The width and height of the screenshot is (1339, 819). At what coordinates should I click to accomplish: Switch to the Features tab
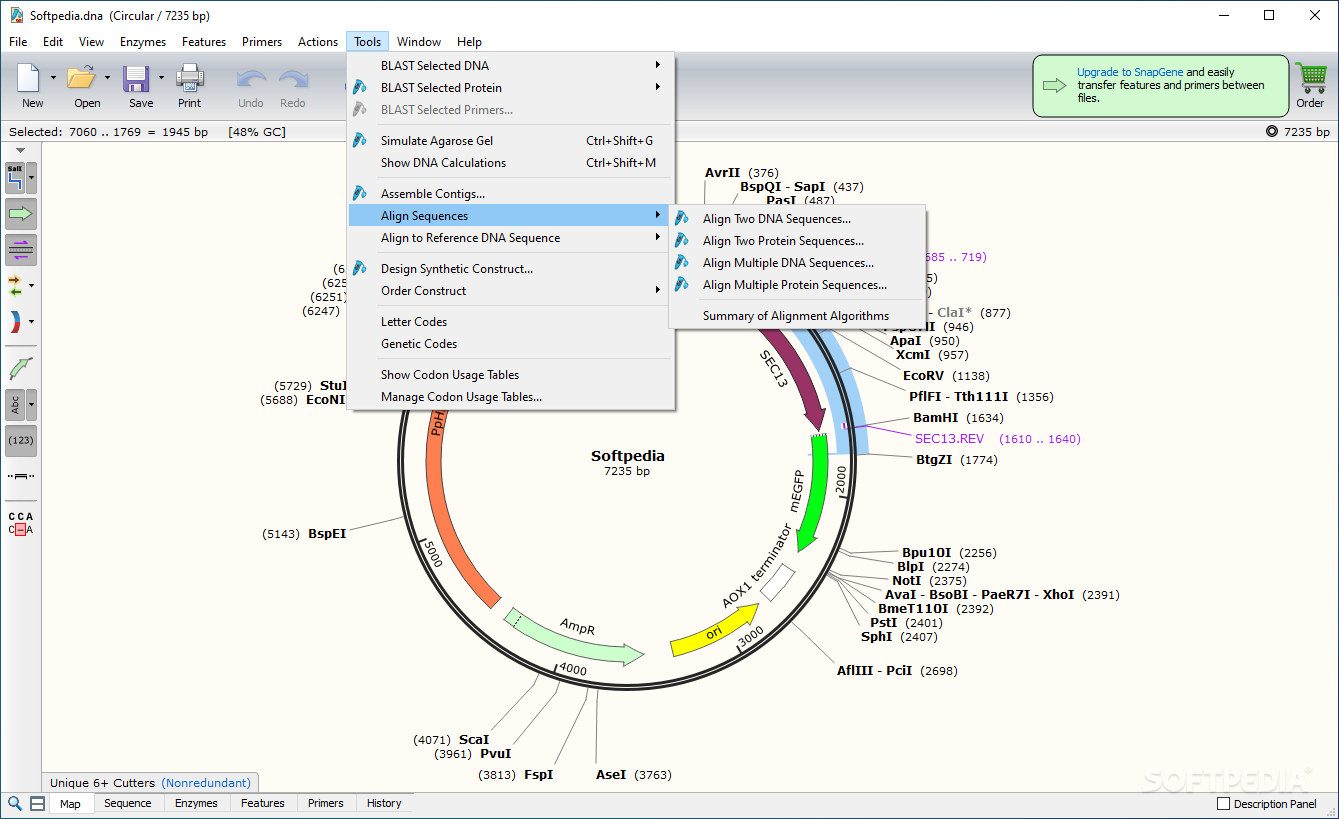click(263, 803)
